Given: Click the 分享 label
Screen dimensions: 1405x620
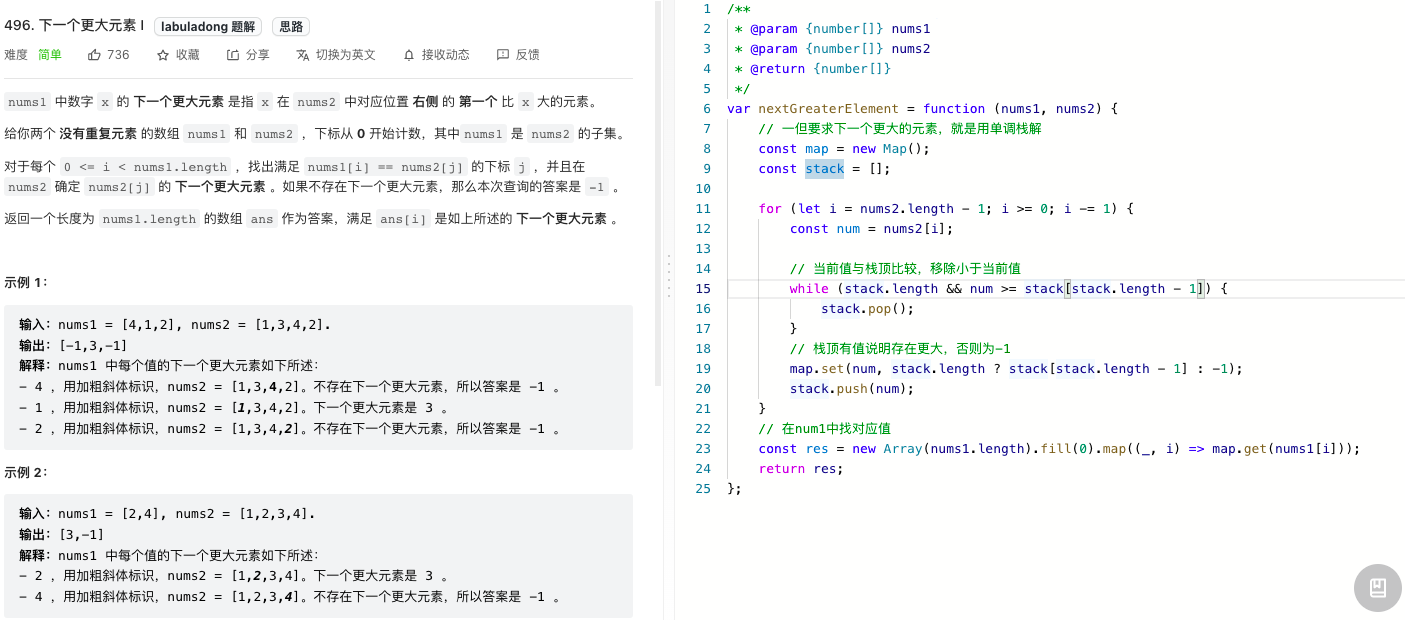Looking at the screenshot, I should pos(258,55).
